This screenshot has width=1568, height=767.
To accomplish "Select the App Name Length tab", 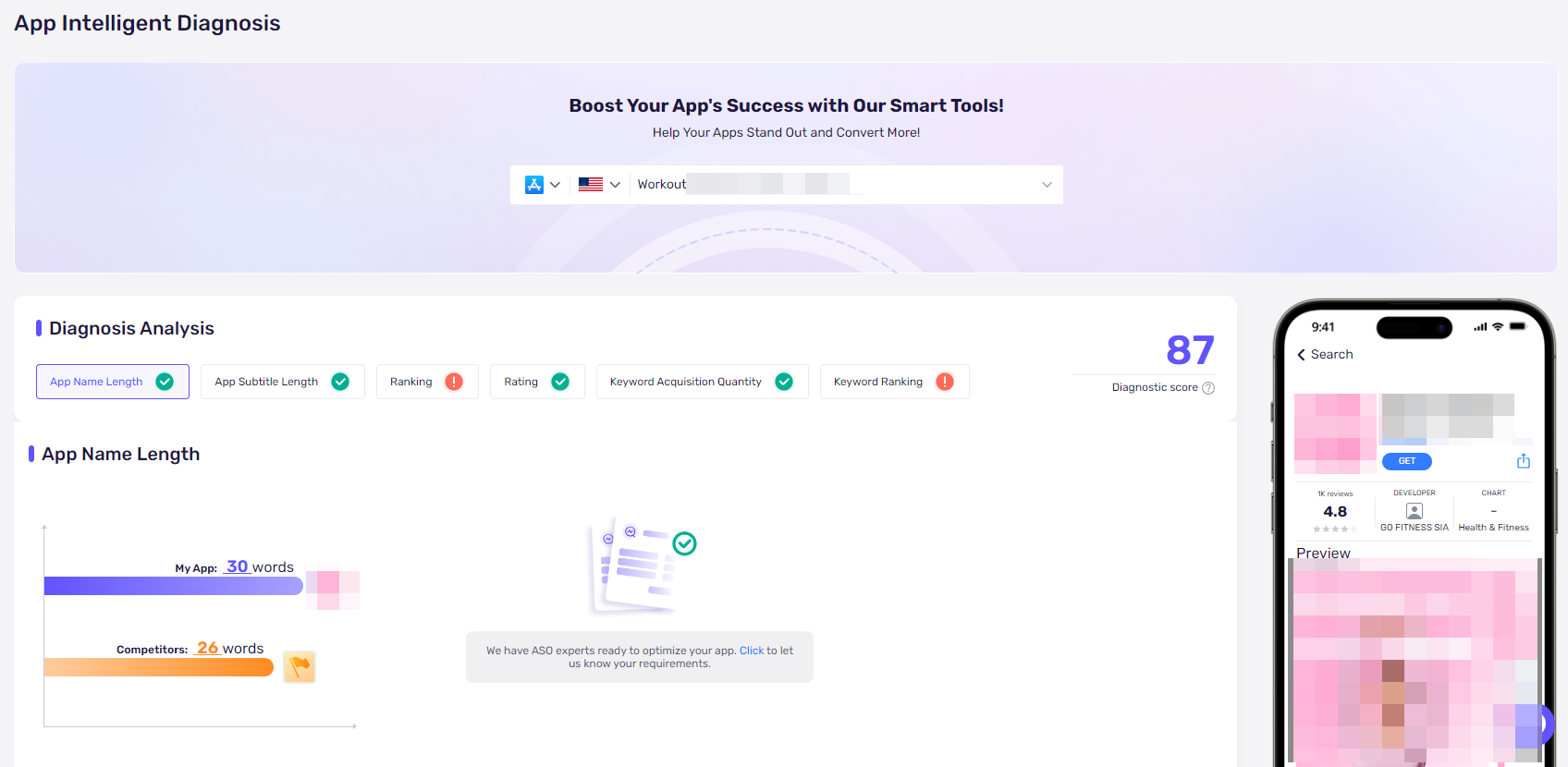I will [x=112, y=382].
